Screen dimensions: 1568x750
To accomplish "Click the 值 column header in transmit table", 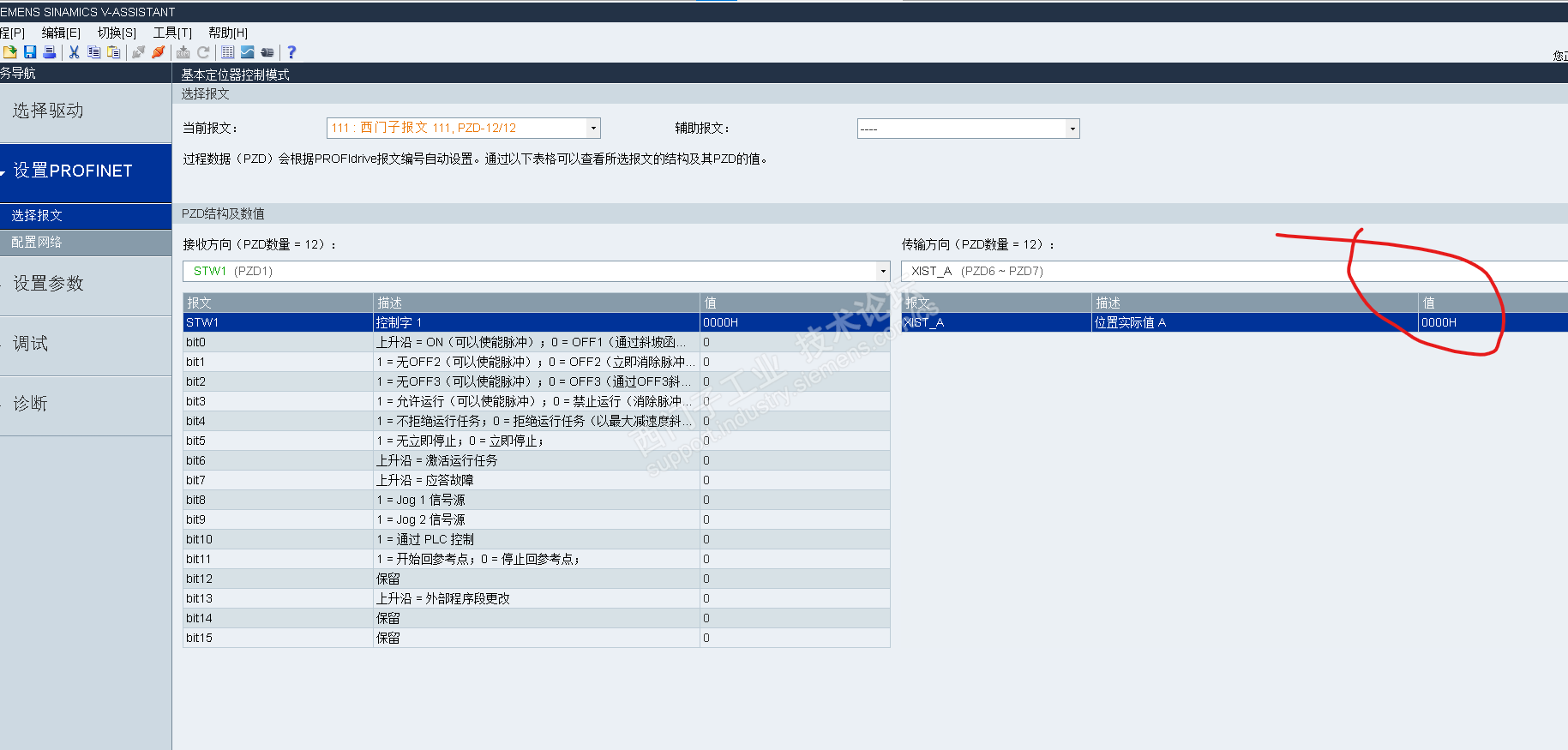I will tap(1493, 303).
